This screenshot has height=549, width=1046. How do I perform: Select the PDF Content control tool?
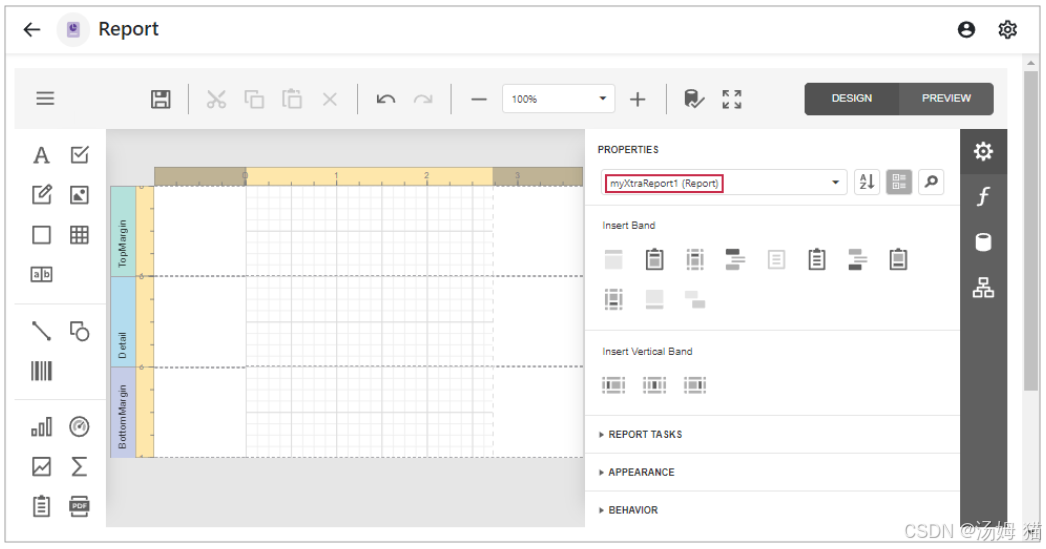point(79,506)
